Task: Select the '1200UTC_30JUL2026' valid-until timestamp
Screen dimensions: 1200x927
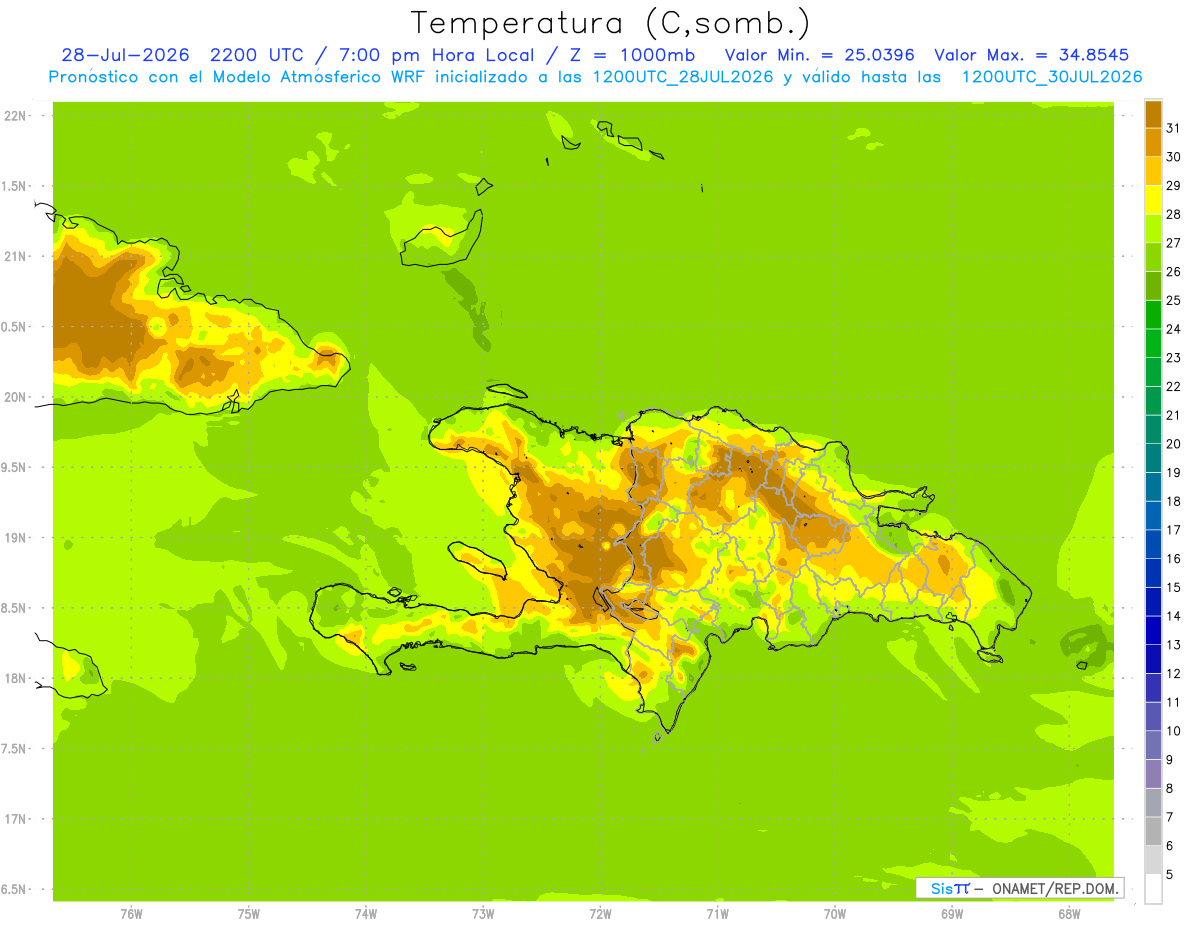Action: pyautogui.click(x=1052, y=77)
